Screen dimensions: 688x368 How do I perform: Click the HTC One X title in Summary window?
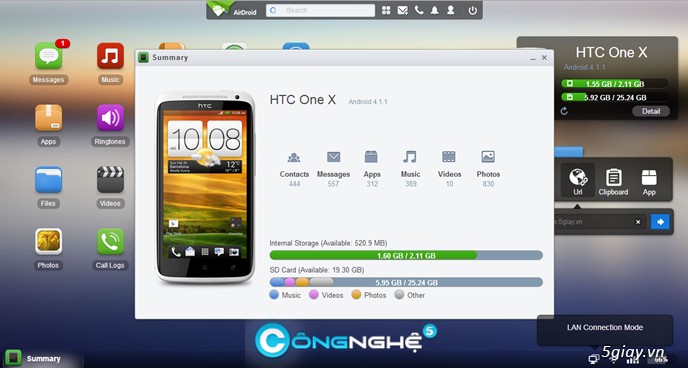coord(303,100)
